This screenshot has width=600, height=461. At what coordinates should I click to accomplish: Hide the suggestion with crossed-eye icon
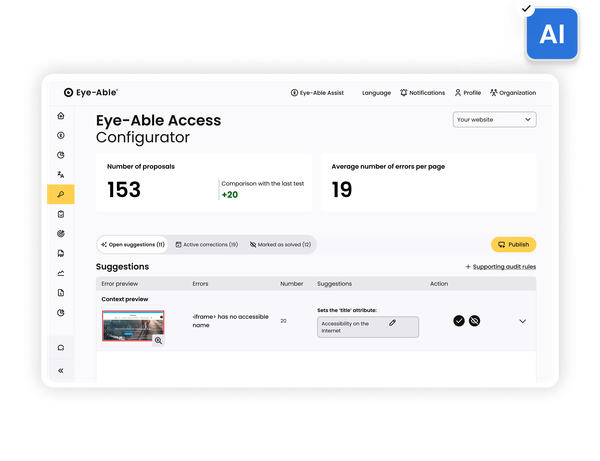475,320
